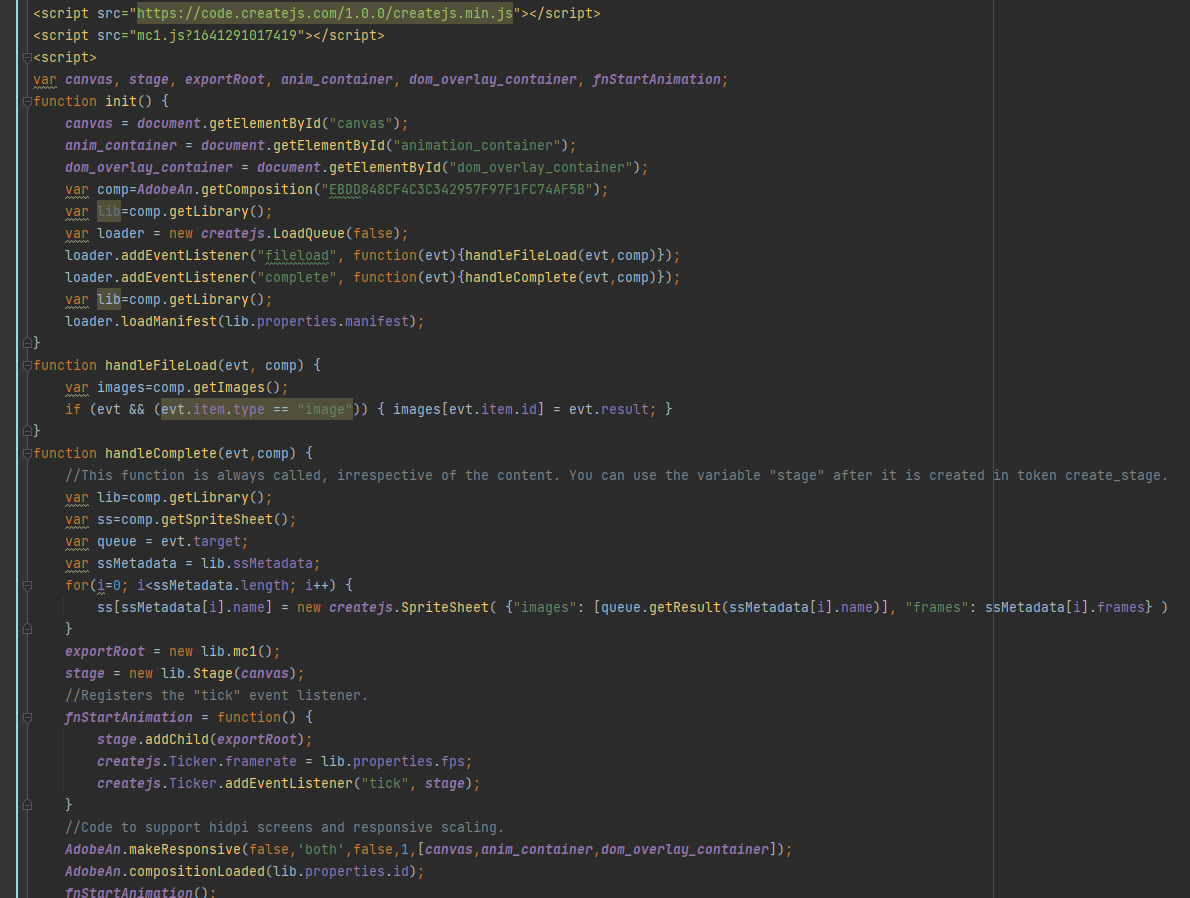
Task: Click the "canvas" string in getElementById
Action: pyautogui.click(x=360, y=124)
